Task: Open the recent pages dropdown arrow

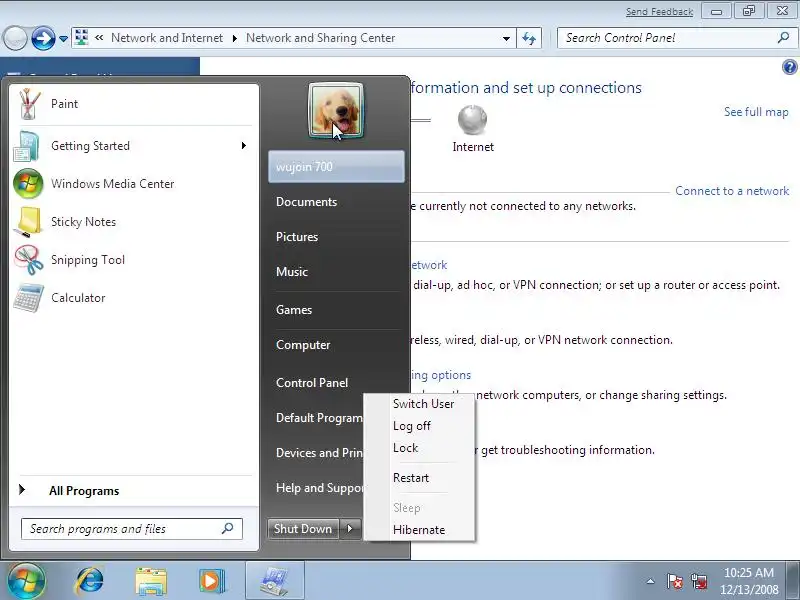Action: click(63, 39)
